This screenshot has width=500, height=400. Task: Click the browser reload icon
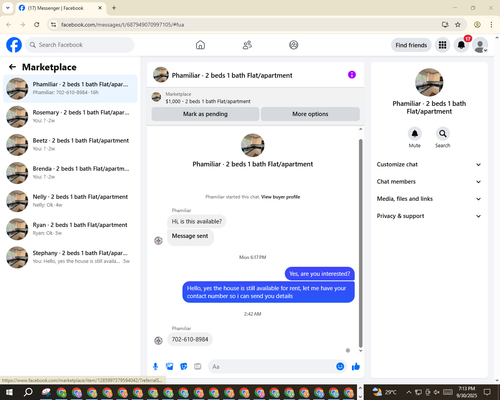(x=37, y=25)
